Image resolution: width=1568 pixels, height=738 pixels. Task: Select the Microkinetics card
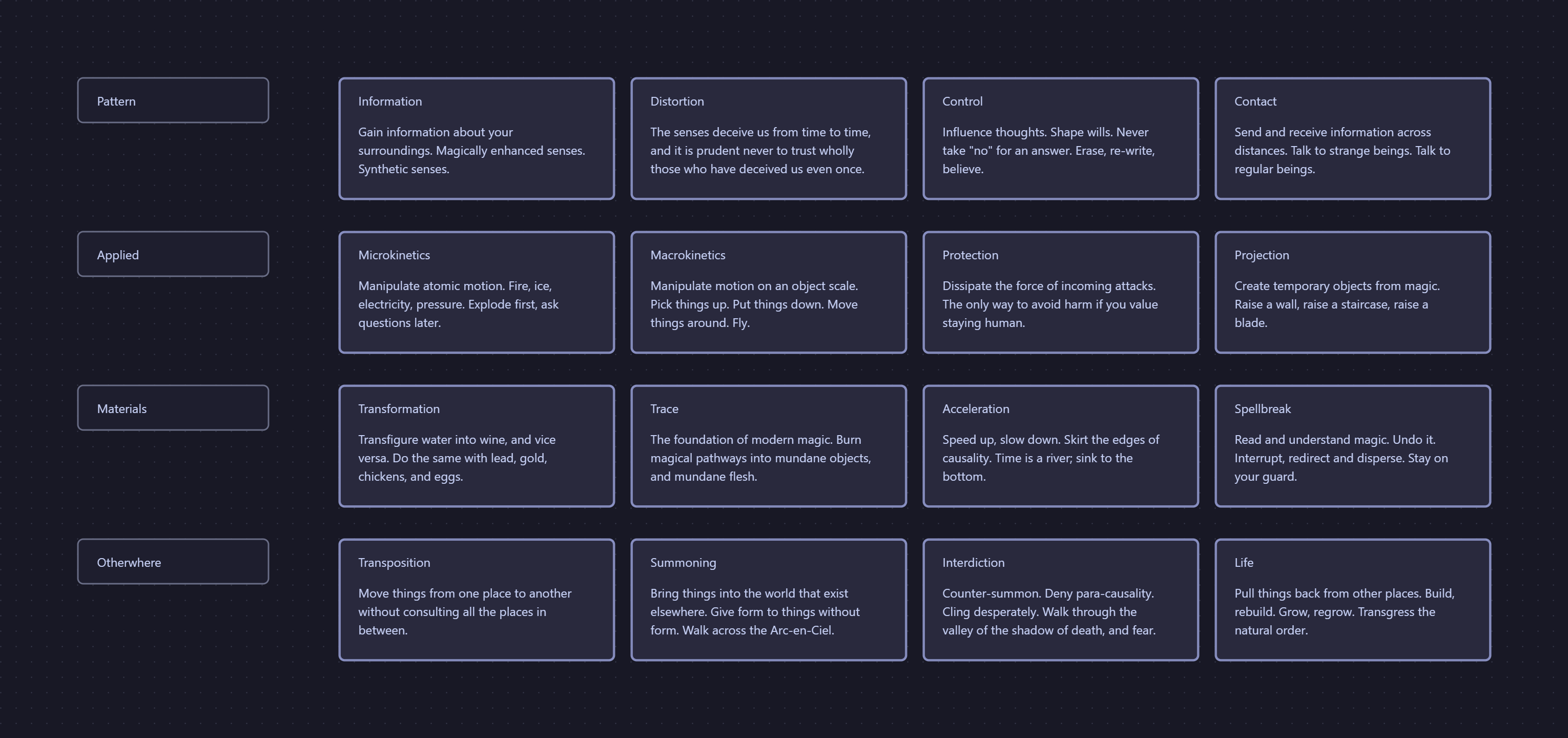[477, 292]
